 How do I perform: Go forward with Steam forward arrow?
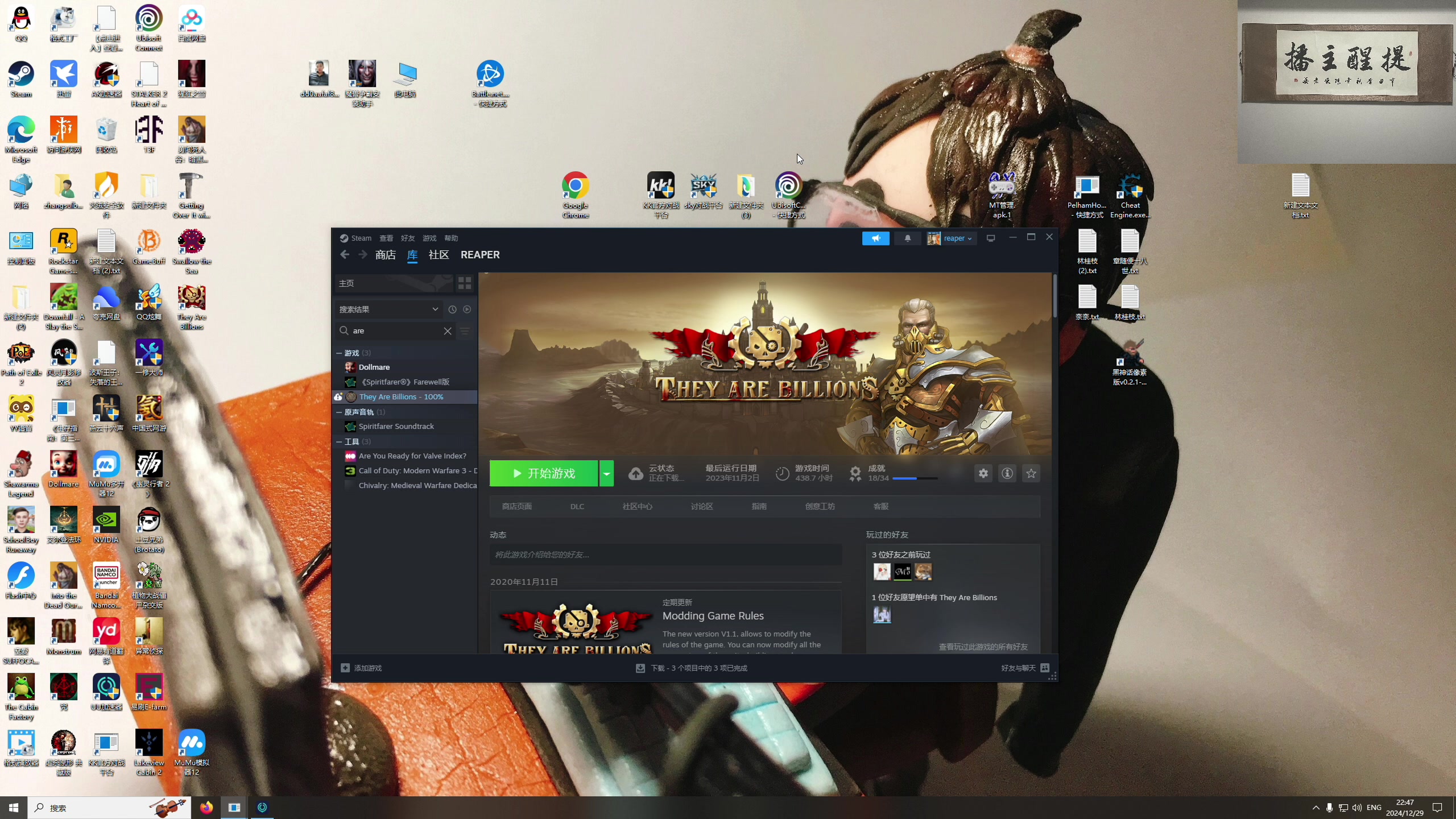click(x=362, y=255)
